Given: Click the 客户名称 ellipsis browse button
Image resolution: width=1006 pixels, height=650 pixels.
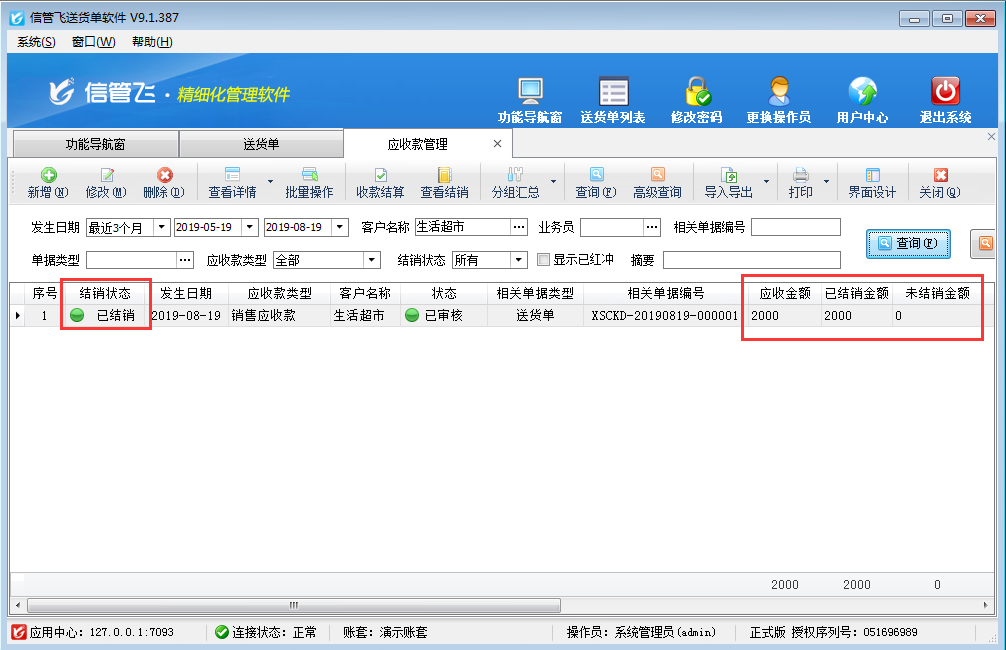Looking at the screenshot, I should tap(518, 227).
